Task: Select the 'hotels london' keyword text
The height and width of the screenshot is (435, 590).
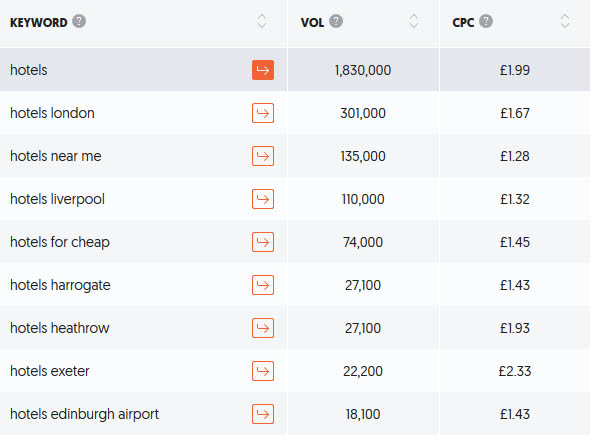Action: click(x=52, y=113)
